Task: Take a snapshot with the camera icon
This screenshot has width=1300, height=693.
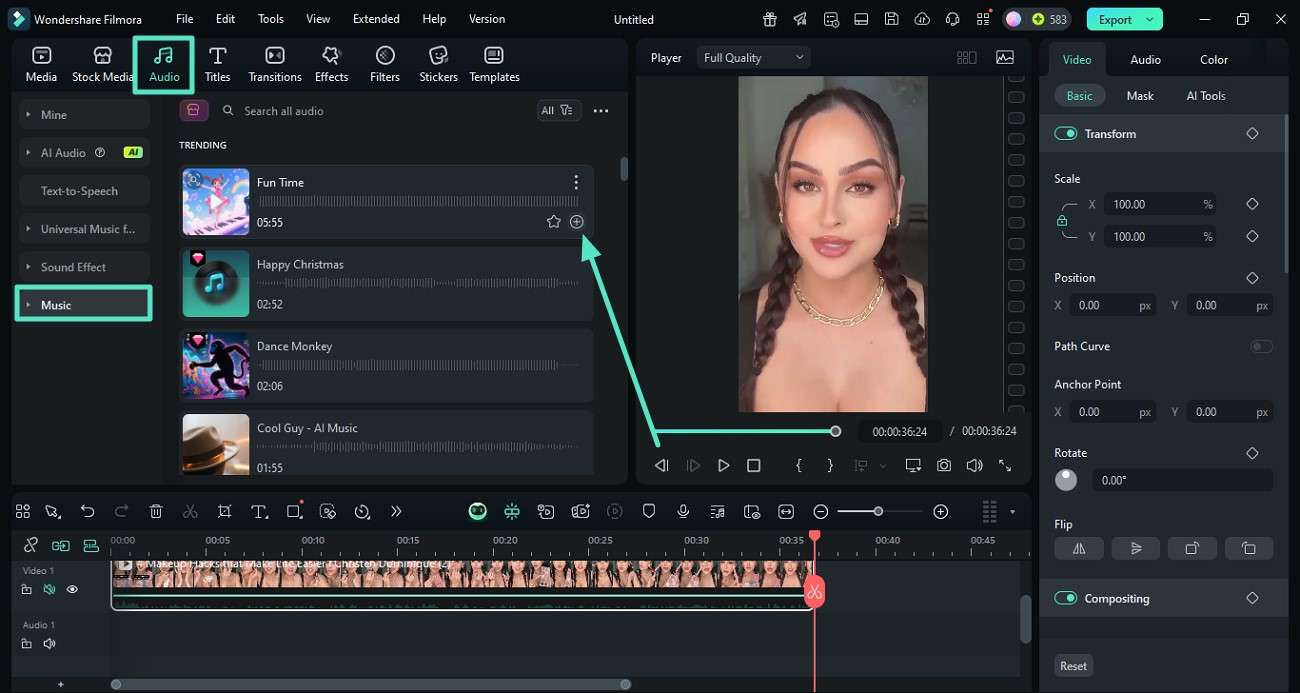Action: pos(944,465)
